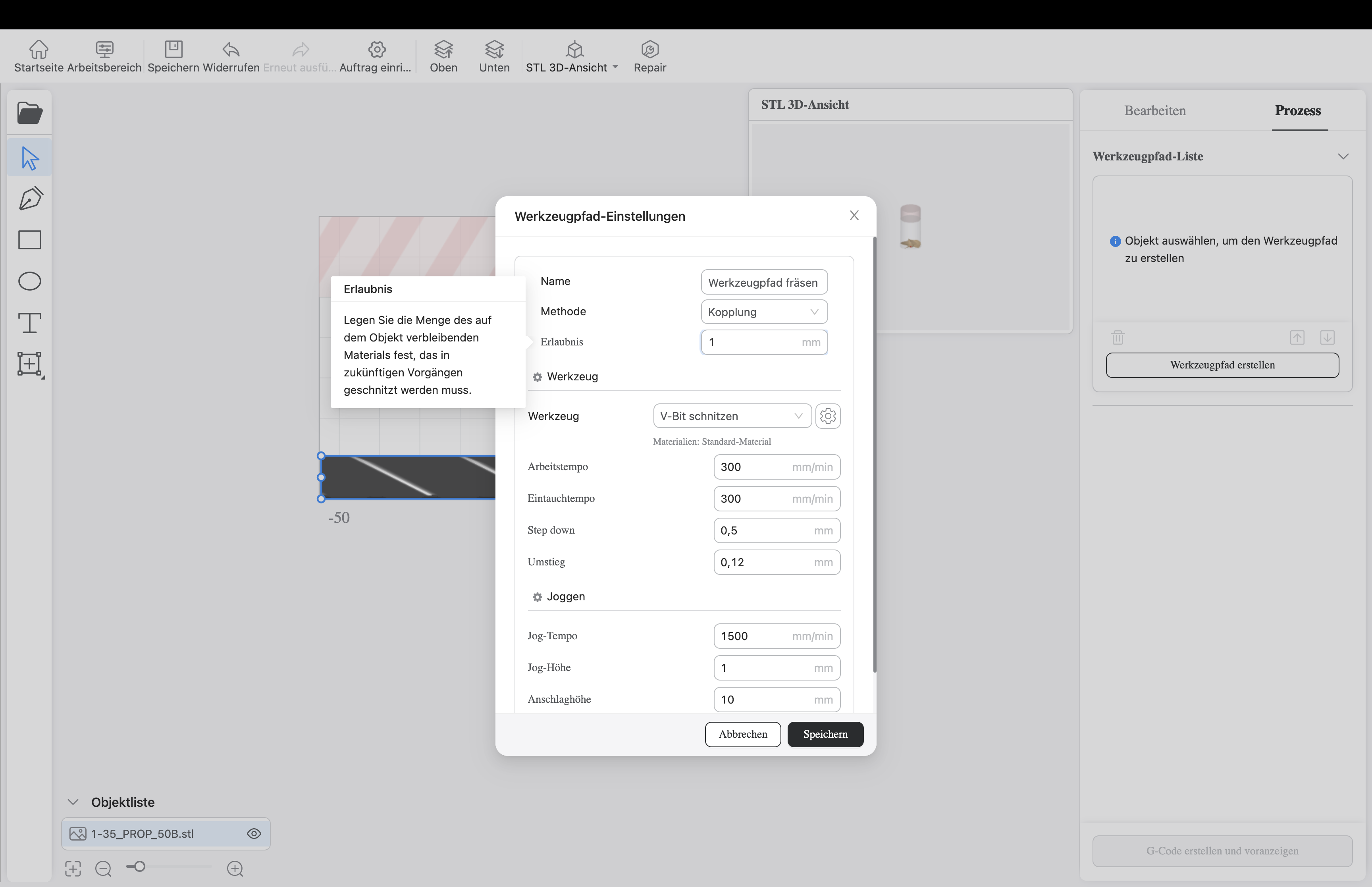Click the open folder icon in left sidebar
This screenshot has height=887, width=1372.
pyautogui.click(x=29, y=113)
